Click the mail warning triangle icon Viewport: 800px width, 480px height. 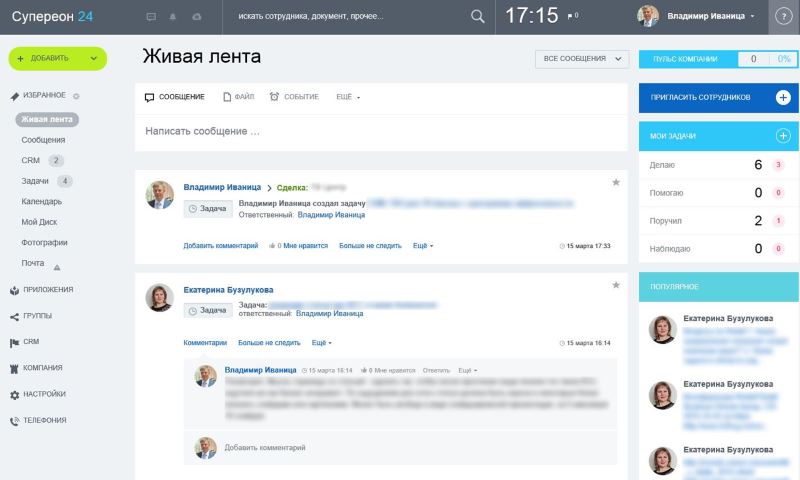coord(57,267)
